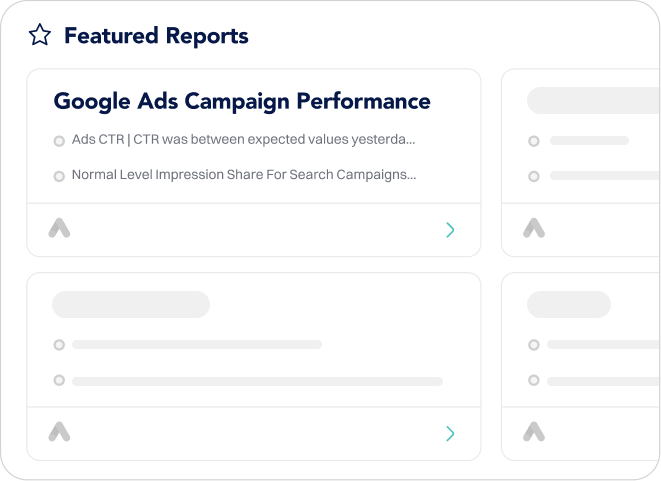Open Campaign Performance report via teal chevron
This screenshot has width=661, height=481.
click(x=450, y=230)
